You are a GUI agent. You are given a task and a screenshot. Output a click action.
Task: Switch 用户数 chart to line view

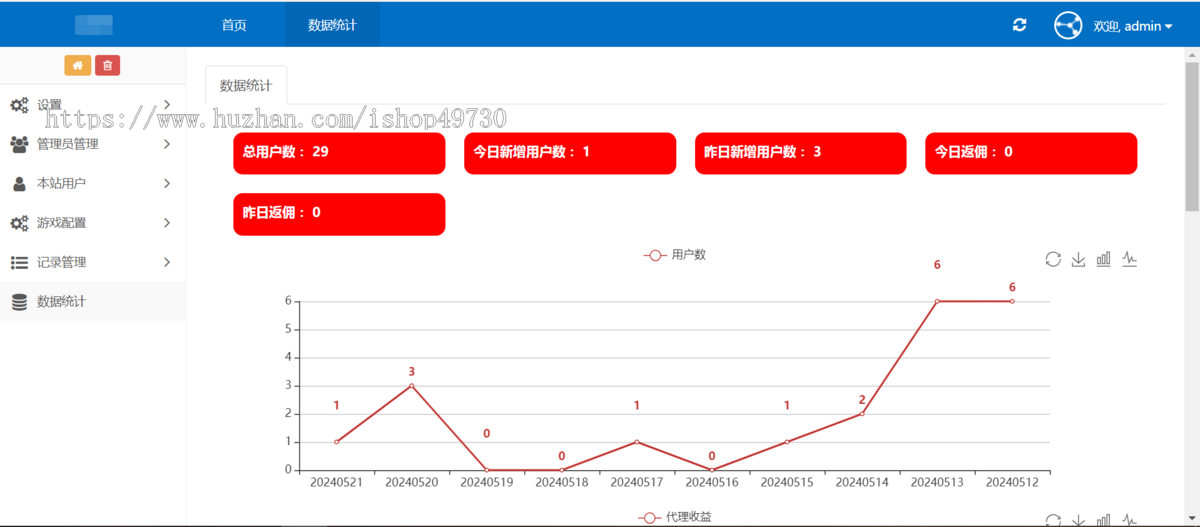(1129, 259)
